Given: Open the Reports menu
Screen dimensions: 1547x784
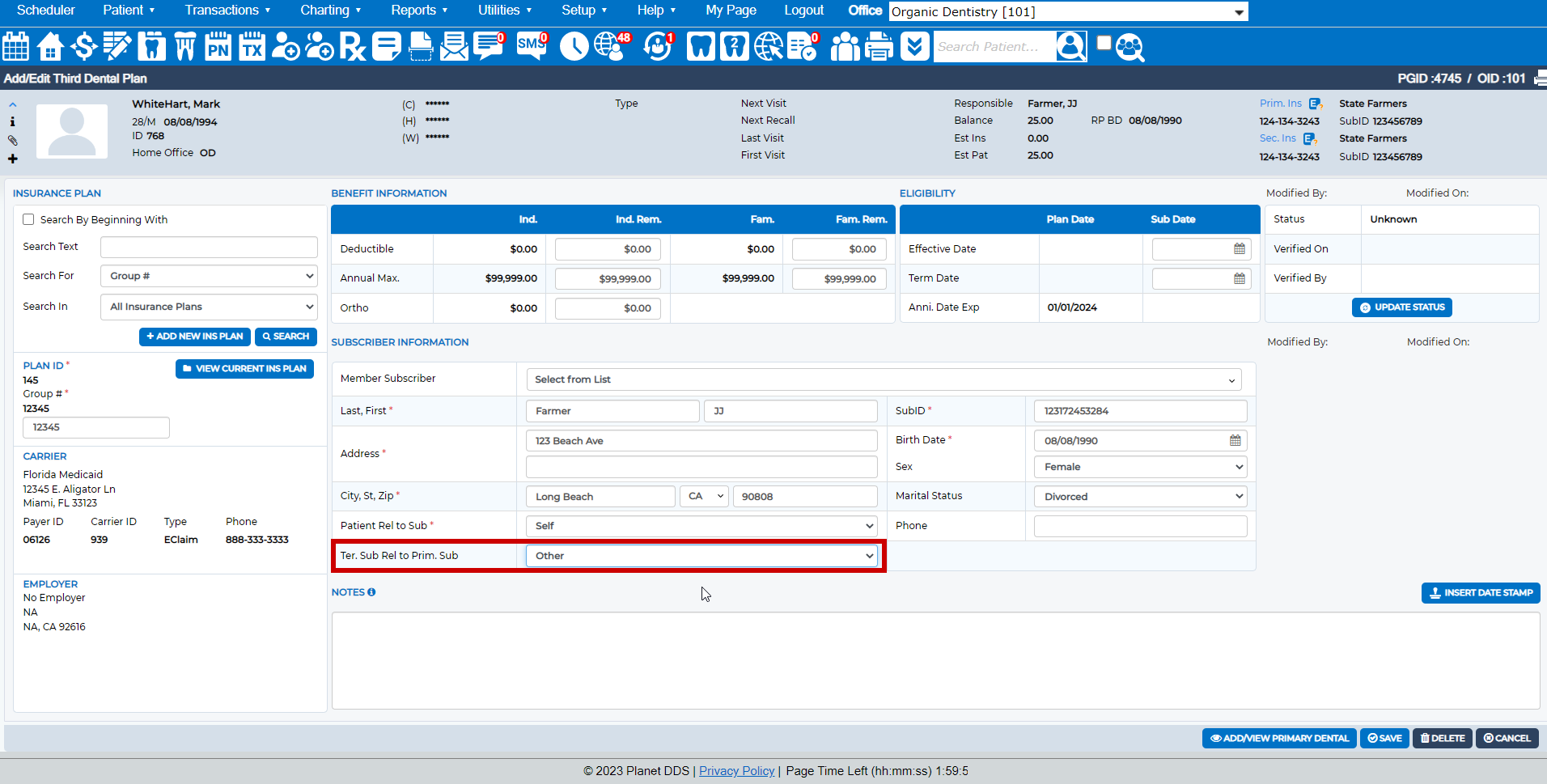Looking at the screenshot, I should click(x=419, y=11).
